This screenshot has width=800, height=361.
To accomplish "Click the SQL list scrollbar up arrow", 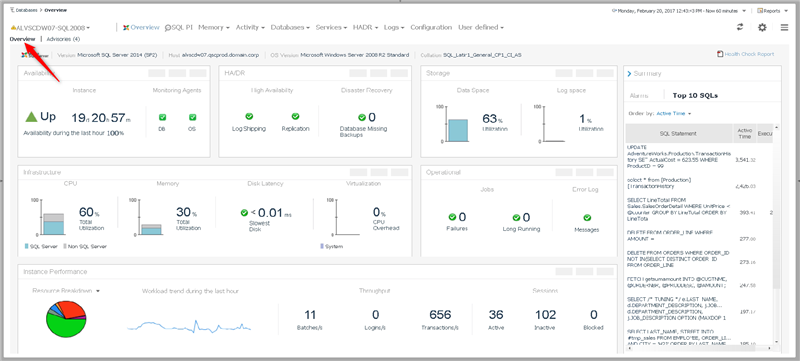I will tap(777, 127).
